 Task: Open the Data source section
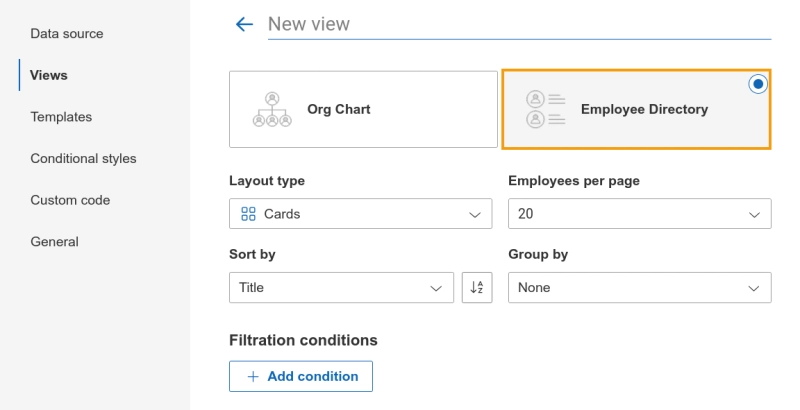(x=67, y=34)
